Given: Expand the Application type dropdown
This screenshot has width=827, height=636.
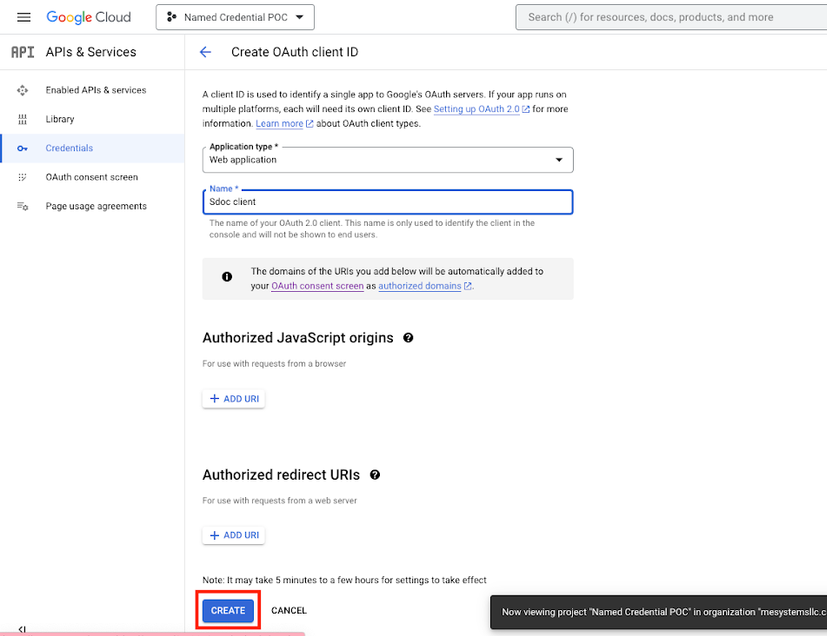Looking at the screenshot, I should (388, 160).
